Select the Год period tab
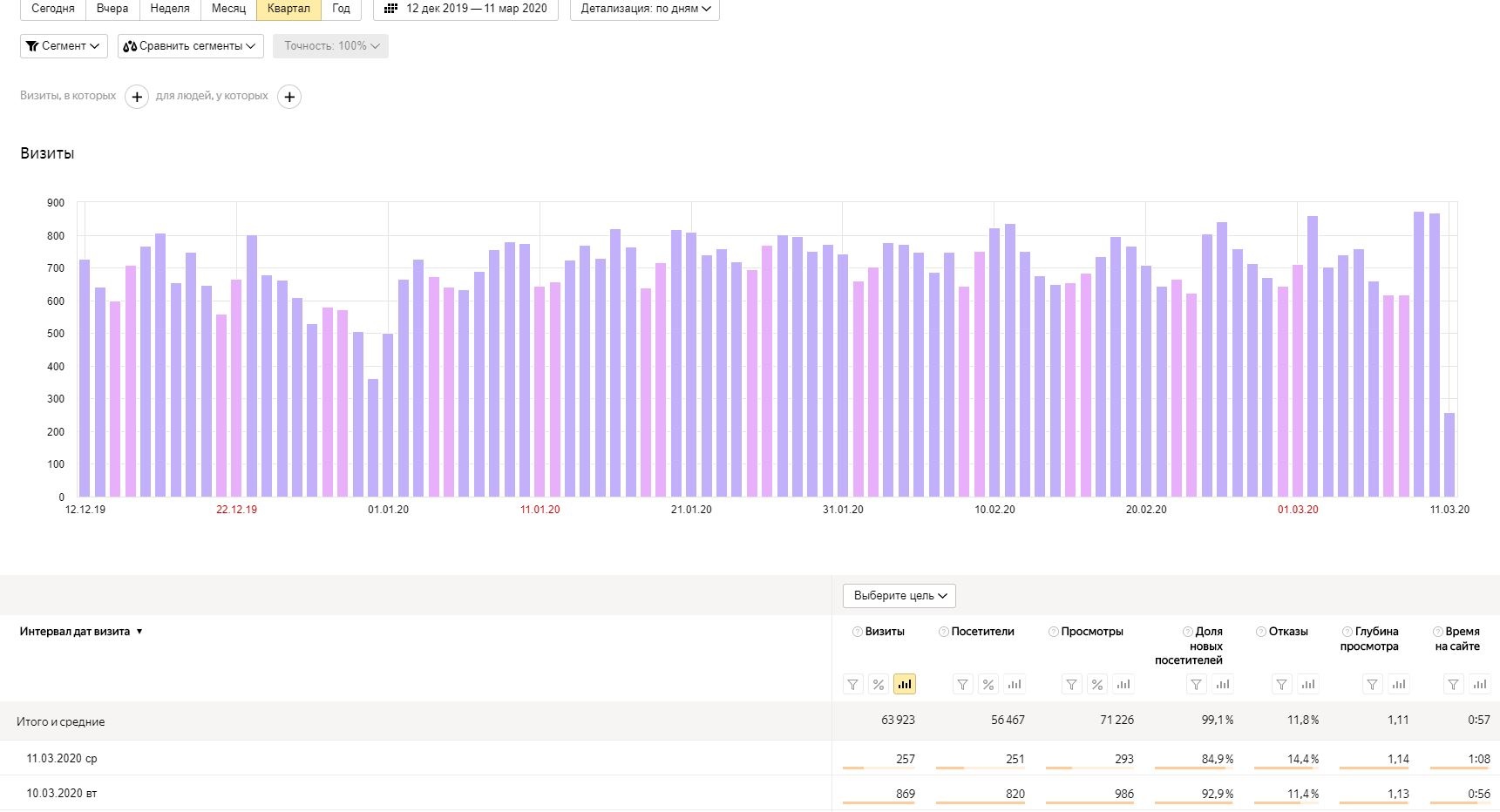Screen dimensions: 1500x812 pyautogui.click(x=341, y=9)
